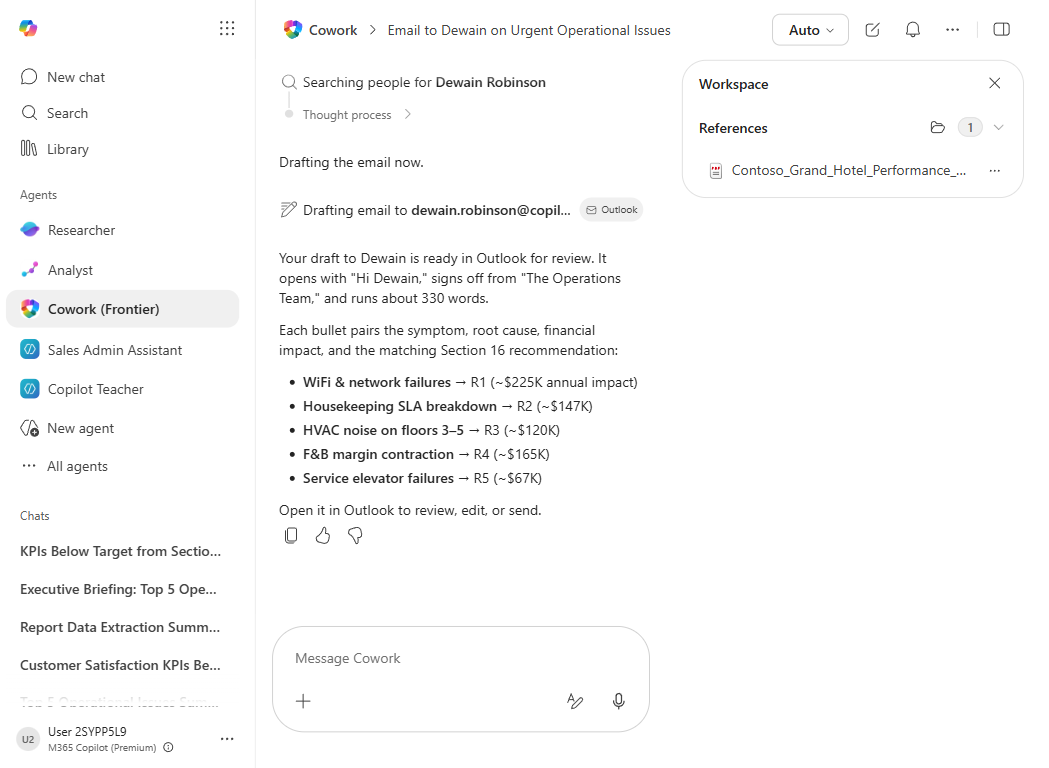Open Contoso_Grand_Hotel_Performance file
Screen dimensions: 1049x768
[x=848, y=171]
